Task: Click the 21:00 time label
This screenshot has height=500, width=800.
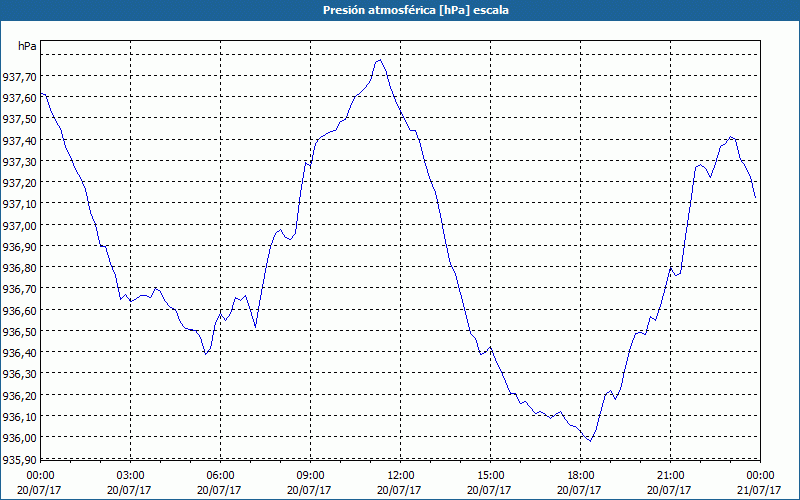Action: click(670, 476)
